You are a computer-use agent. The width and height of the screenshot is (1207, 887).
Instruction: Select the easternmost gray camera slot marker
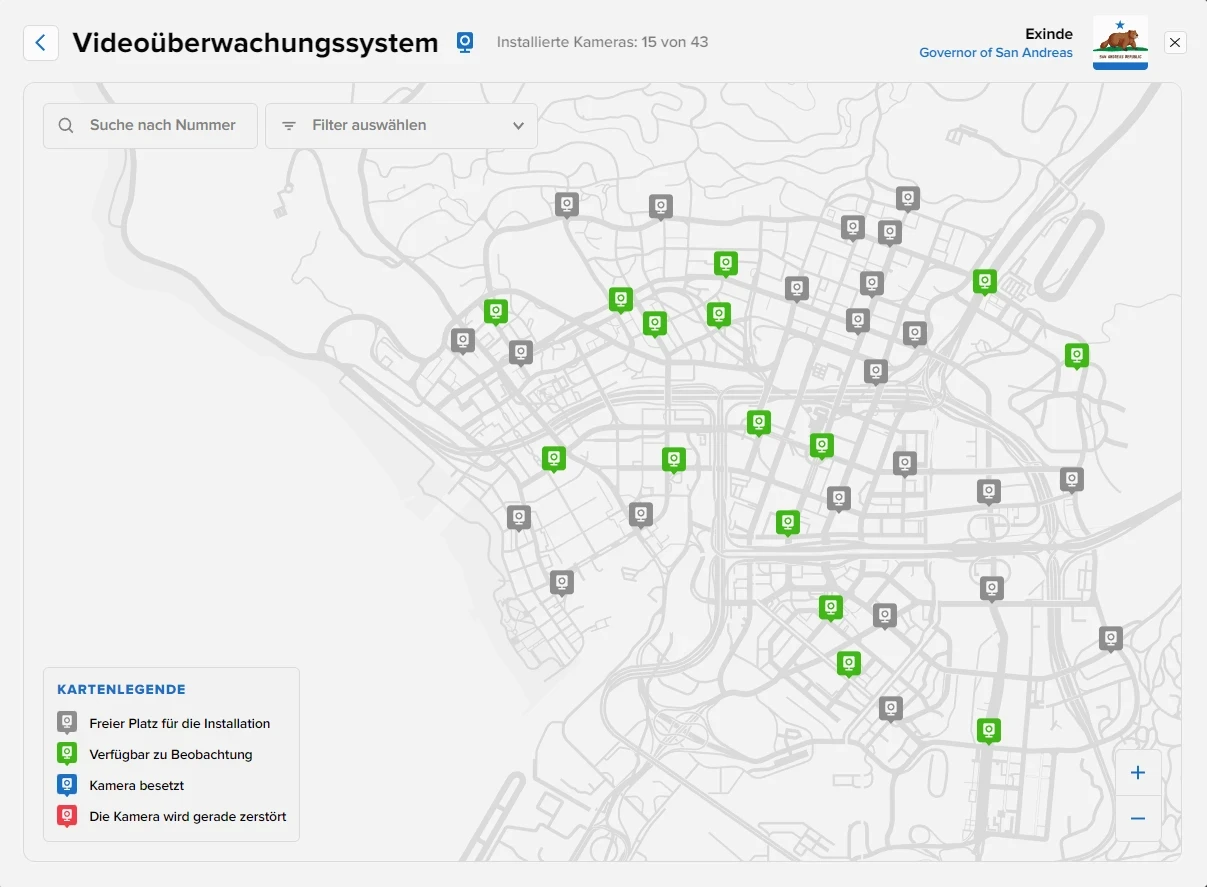point(1110,637)
